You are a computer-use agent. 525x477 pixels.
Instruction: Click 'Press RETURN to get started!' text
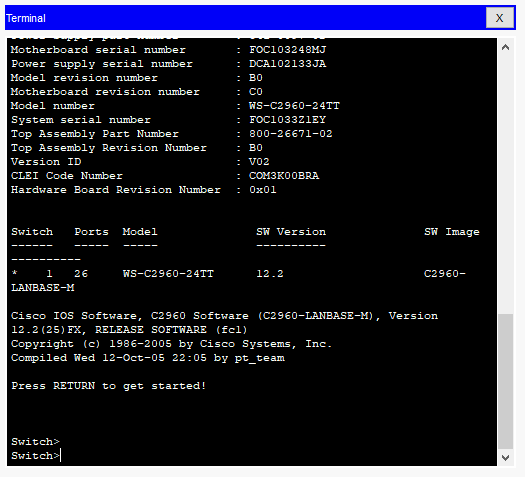pyautogui.click(x=108, y=386)
